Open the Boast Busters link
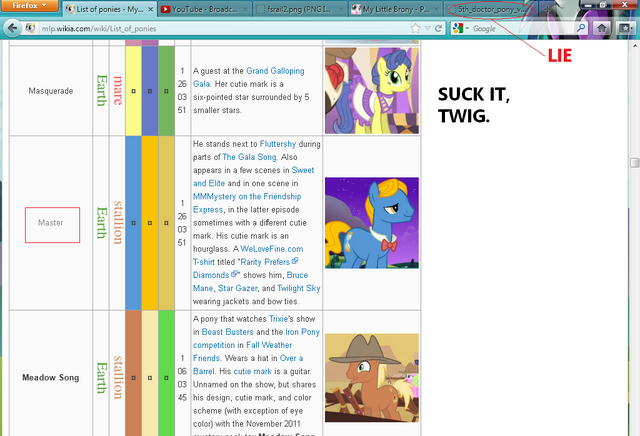Viewport: 640px width, 436px height. click(x=227, y=331)
